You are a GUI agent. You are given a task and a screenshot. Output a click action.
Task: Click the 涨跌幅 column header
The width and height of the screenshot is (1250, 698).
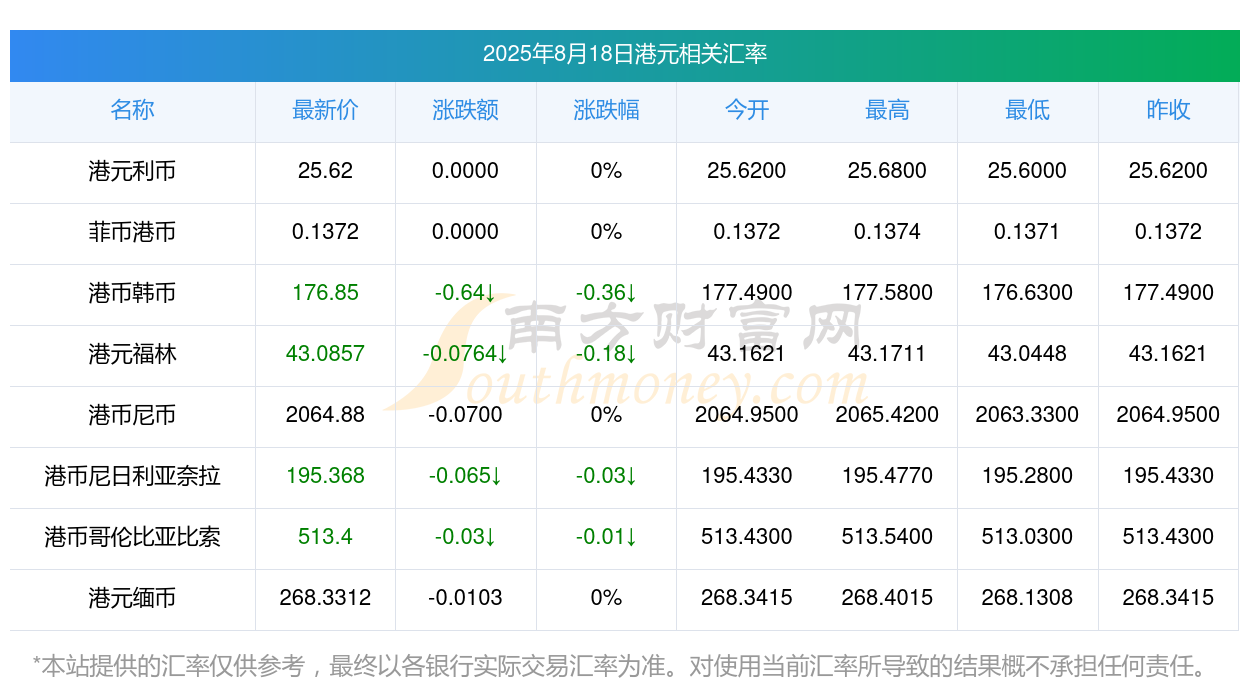coord(606,110)
